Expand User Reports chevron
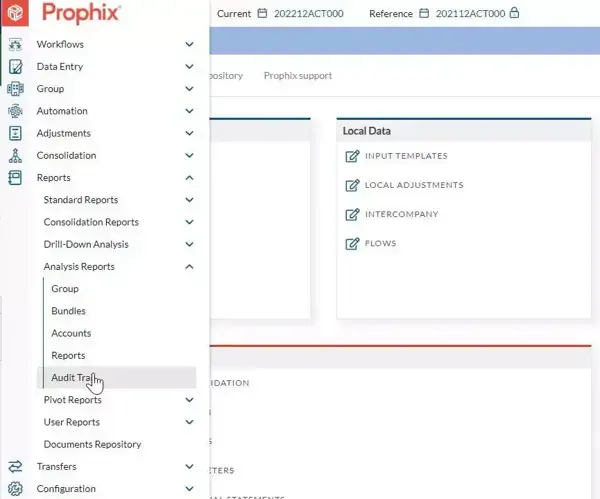600x499 pixels. pos(189,422)
